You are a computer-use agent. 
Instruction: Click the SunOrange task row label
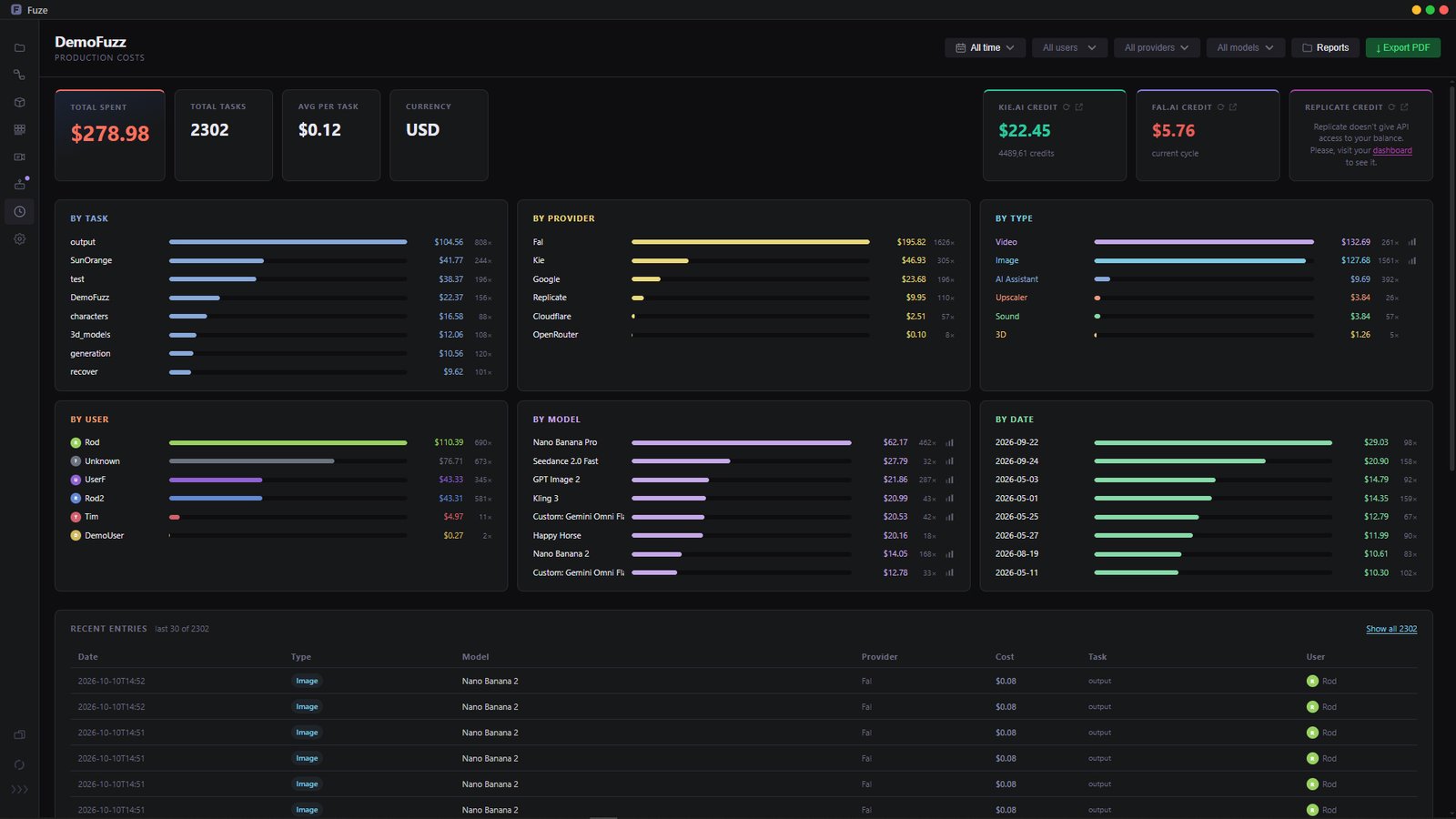[91, 260]
